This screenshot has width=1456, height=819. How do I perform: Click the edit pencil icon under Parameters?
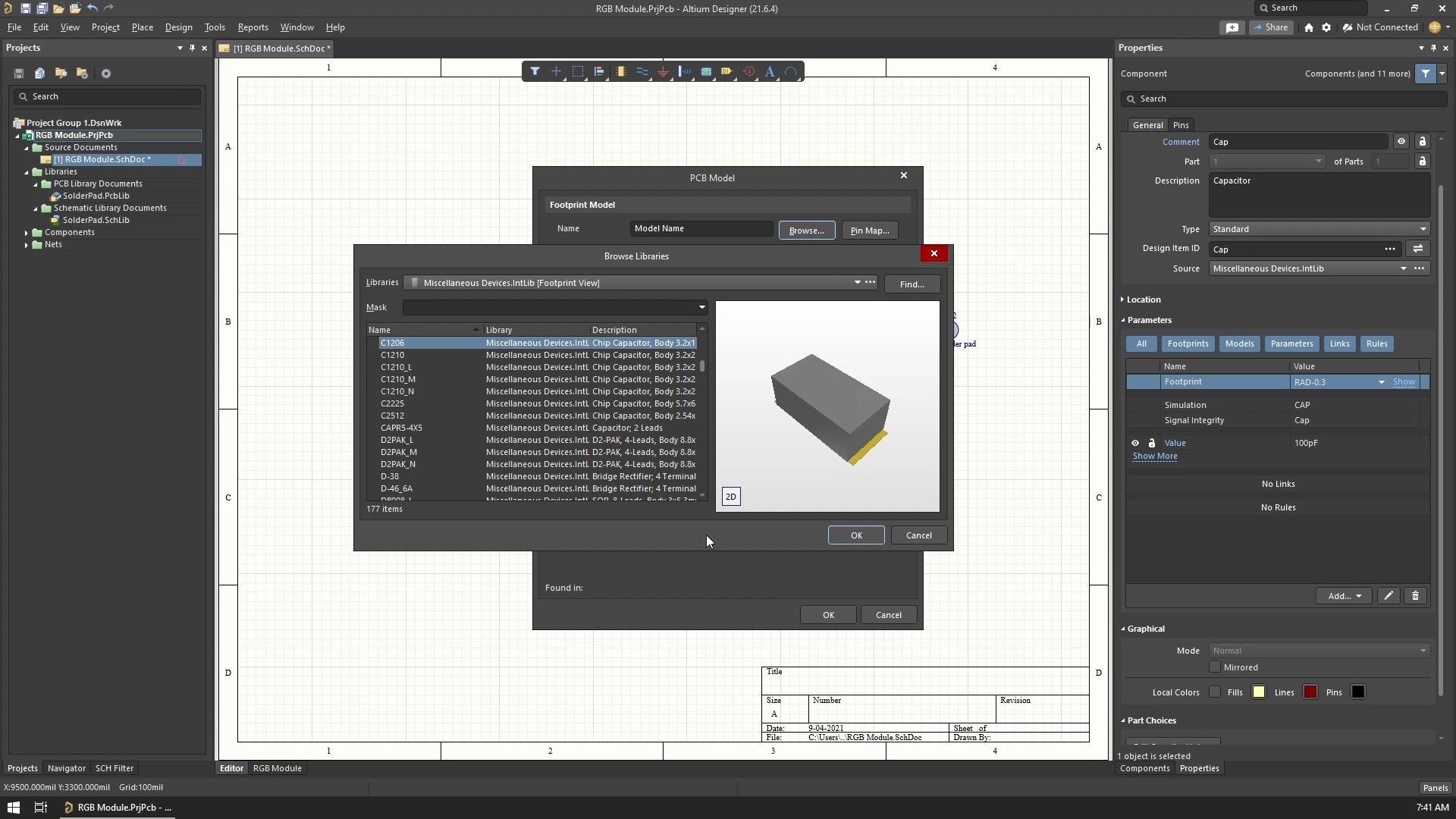(x=1389, y=596)
